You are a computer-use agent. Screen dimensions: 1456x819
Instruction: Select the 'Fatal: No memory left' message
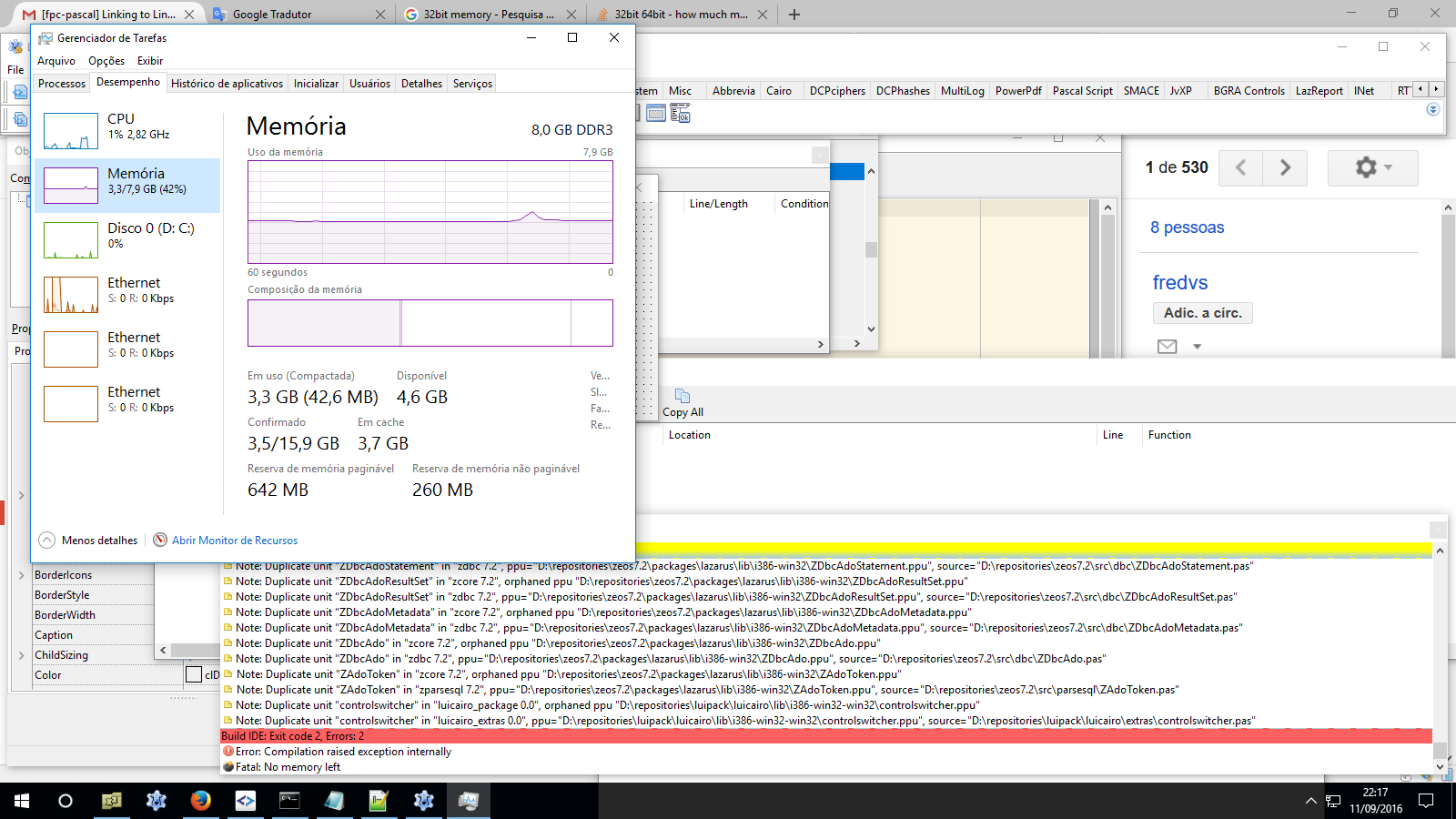(x=826, y=767)
